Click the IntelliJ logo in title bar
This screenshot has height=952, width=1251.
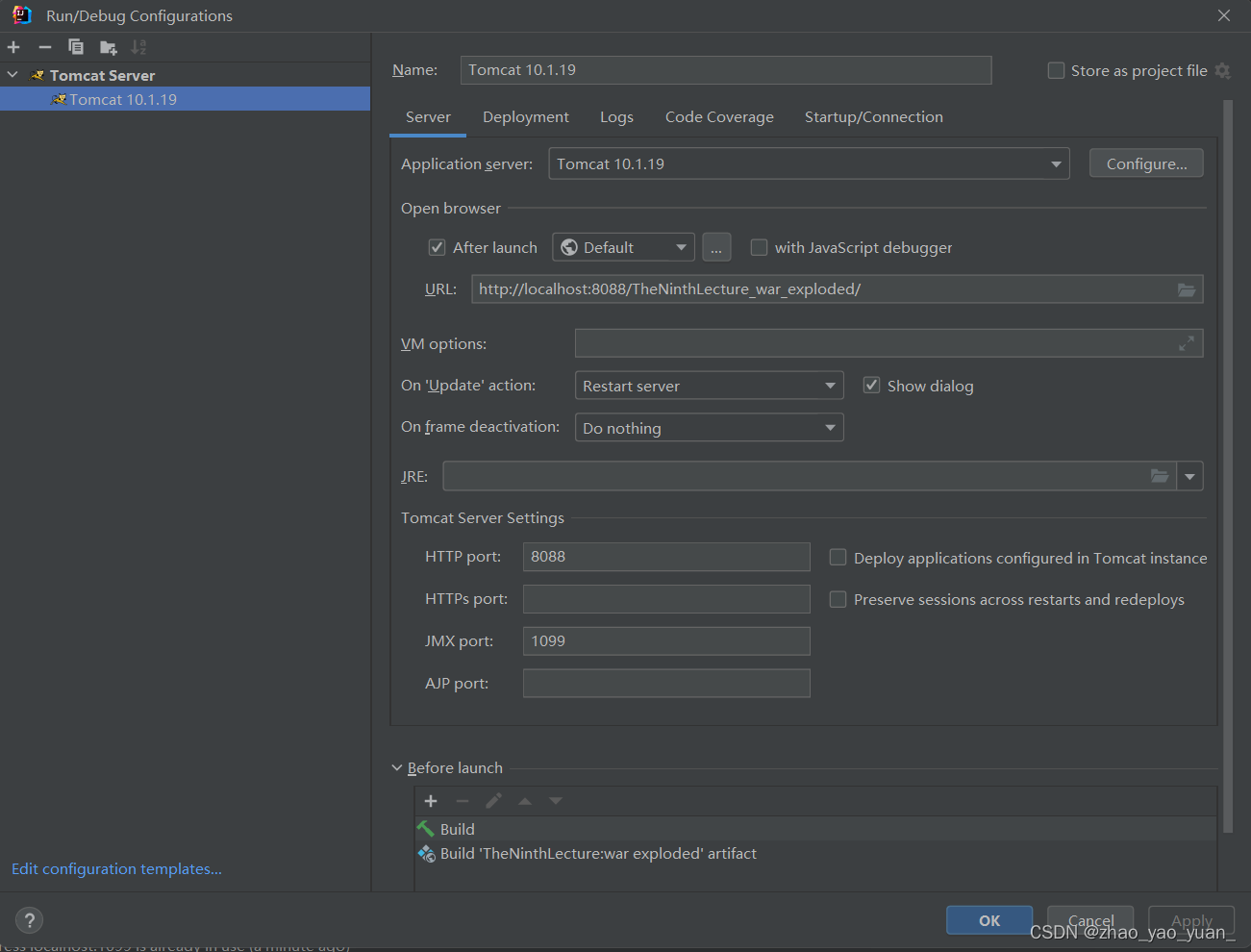pos(21,15)
